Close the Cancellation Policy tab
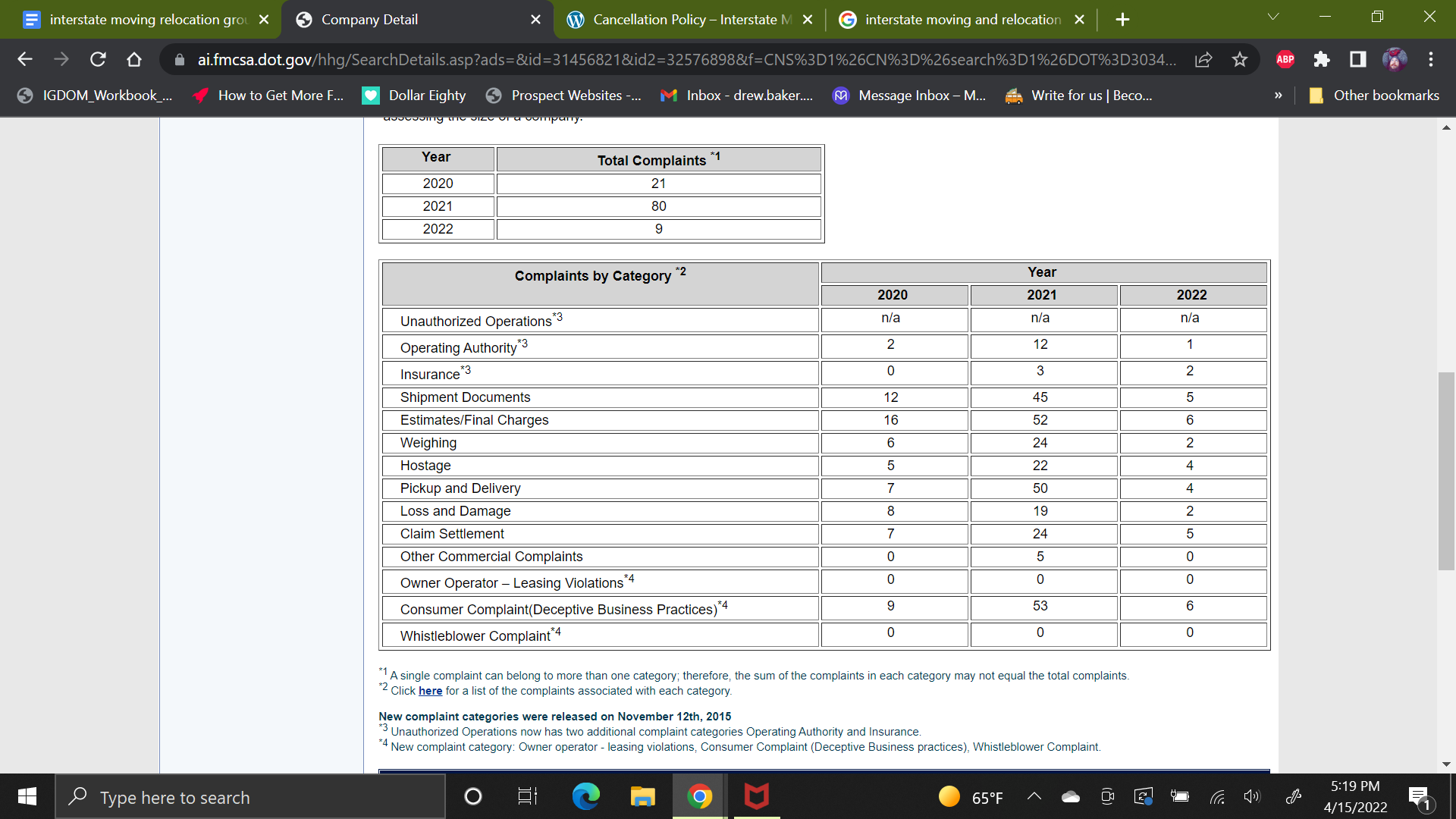 [808, 20]
